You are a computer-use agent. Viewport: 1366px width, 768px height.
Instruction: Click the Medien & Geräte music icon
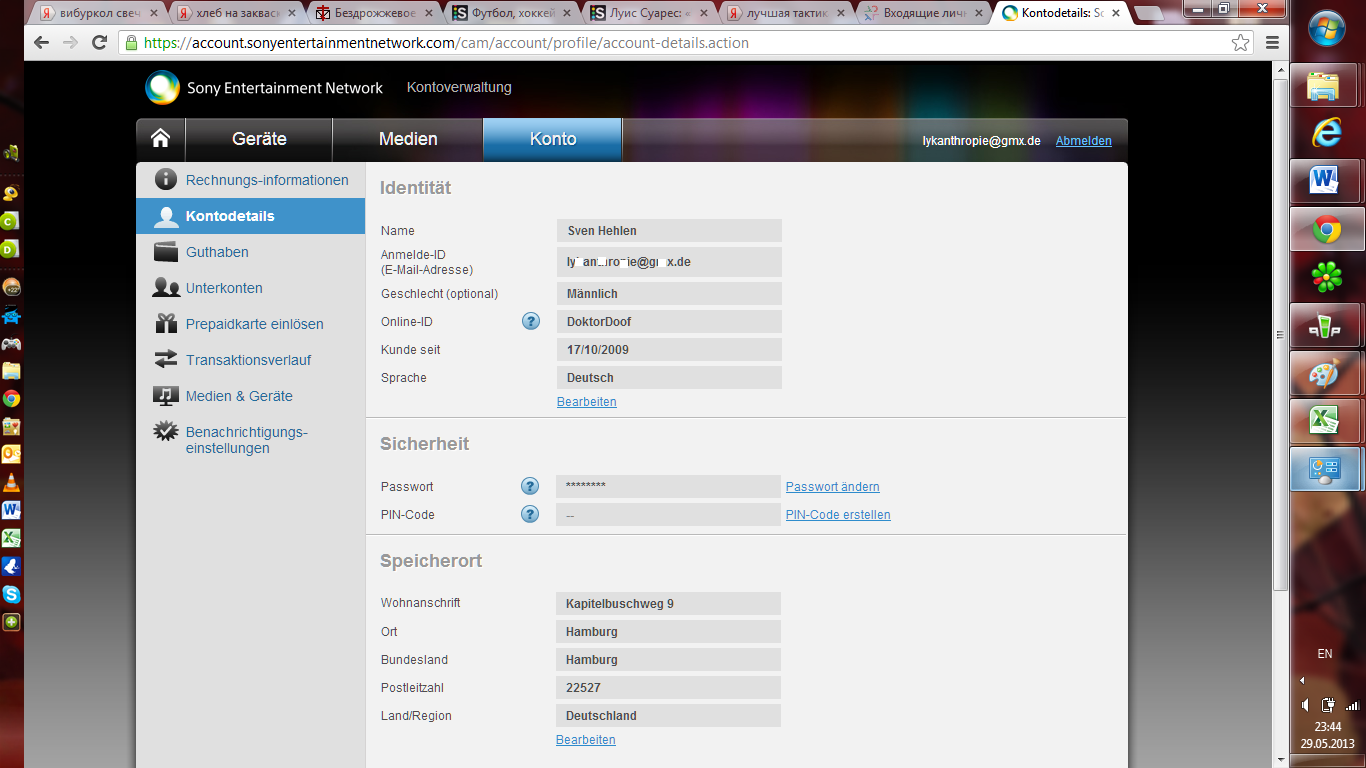(x=166, y=395)
